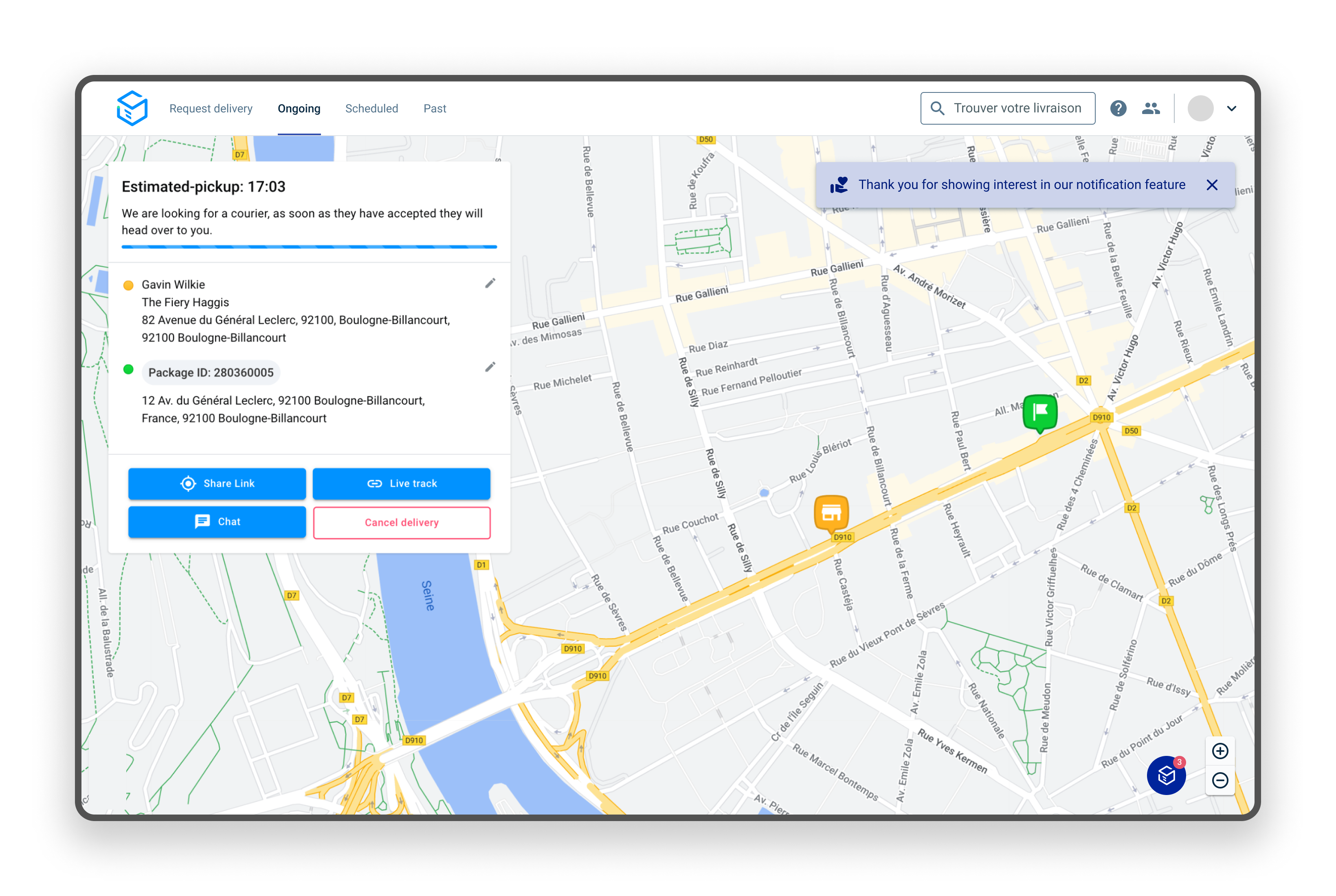
Task: Open the help question mark icon
Action: click(1118, 108)
